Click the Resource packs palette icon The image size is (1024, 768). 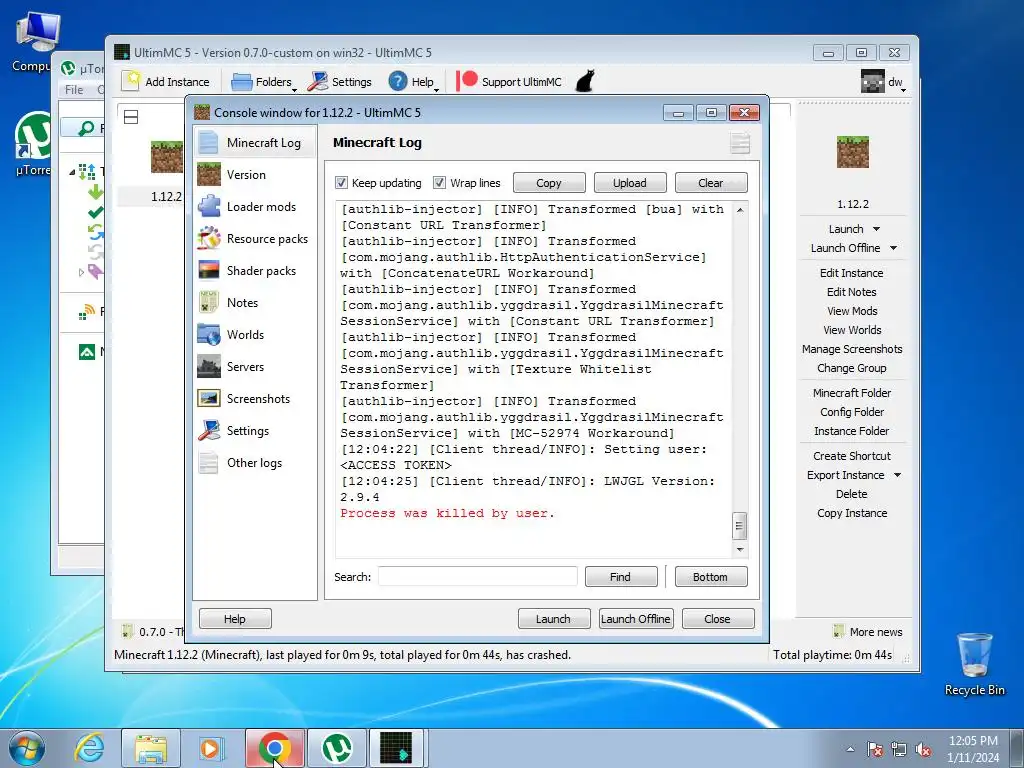(x=208, y=238)
